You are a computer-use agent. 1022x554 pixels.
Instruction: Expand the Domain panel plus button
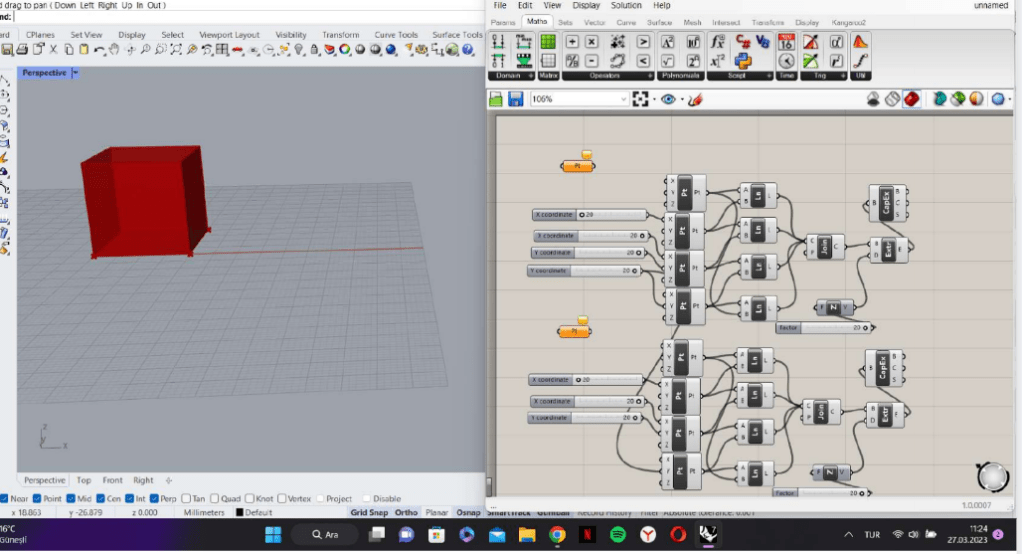(x=532, y=76)
